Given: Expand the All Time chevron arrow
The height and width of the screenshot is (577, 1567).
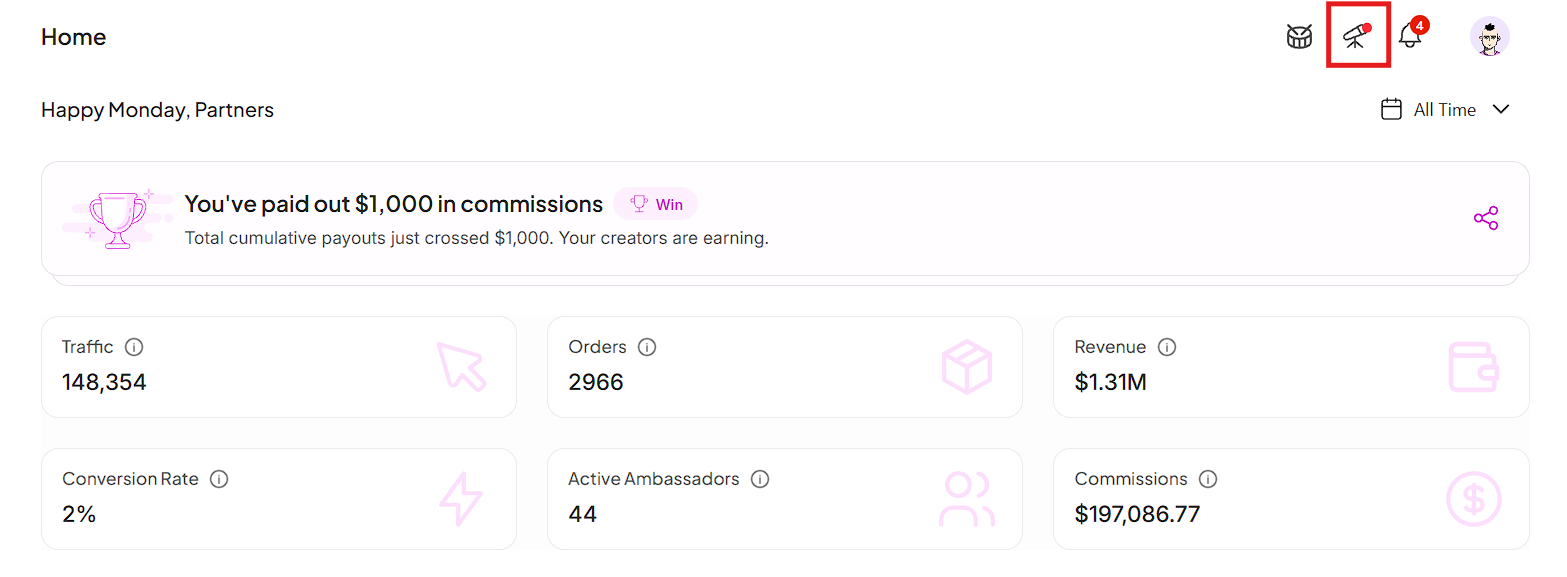Looking at the screenshot, I should pyautogui.click(x=1500, y=110).
